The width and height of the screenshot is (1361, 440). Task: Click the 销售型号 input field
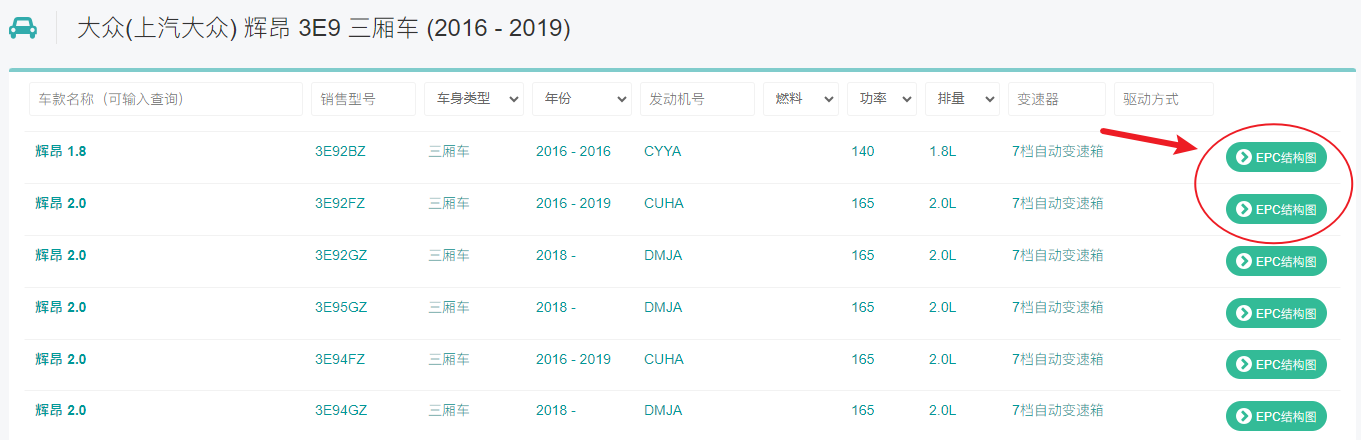point(363,99)
